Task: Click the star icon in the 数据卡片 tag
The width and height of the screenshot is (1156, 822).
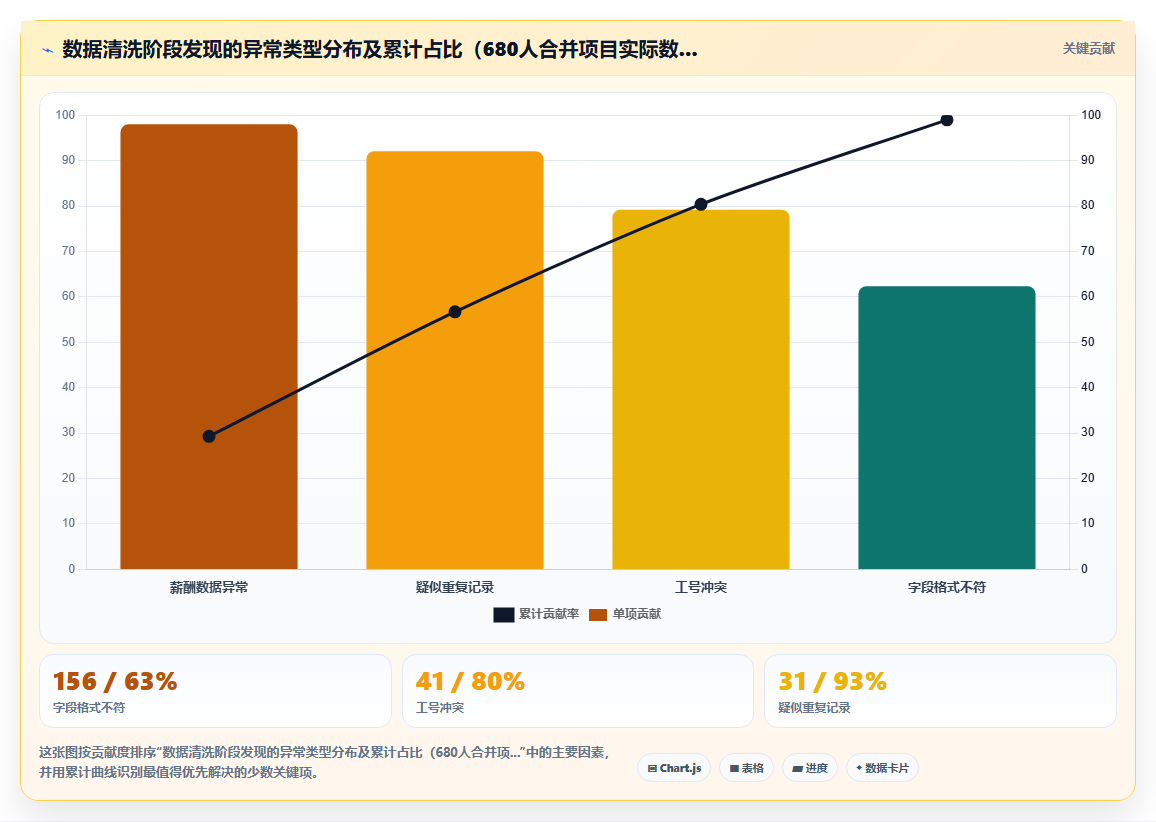Action: [x=859, y=768]
